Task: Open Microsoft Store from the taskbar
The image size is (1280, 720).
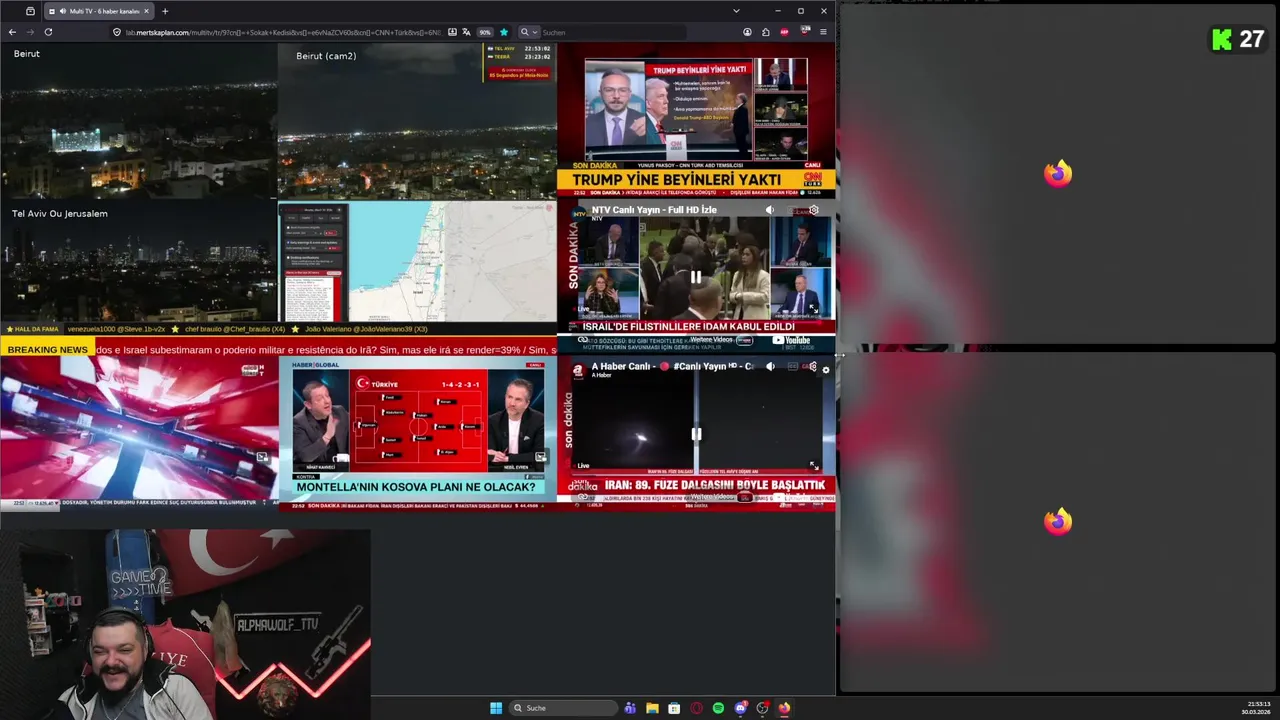Action: [674, 708]
